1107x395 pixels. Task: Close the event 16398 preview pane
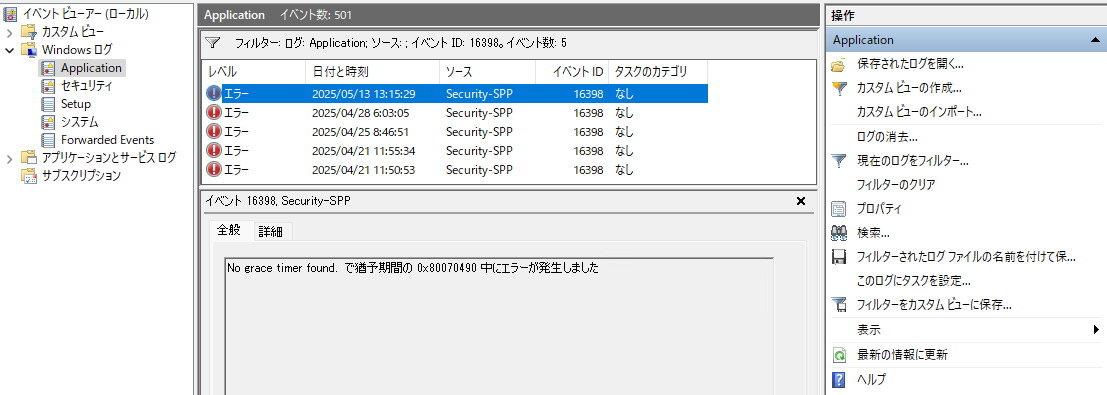coord(801,201)
